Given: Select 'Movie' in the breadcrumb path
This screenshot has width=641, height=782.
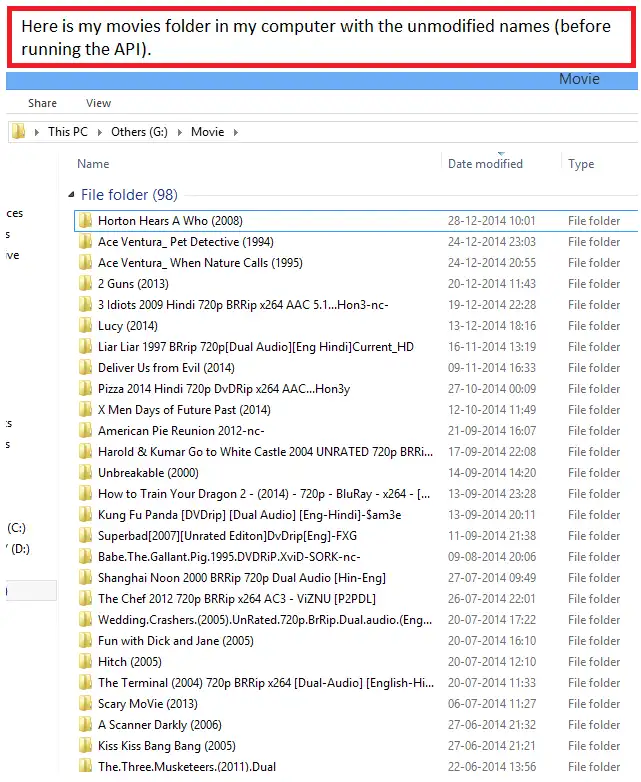Looking at the screenshot, I should 208,132.
